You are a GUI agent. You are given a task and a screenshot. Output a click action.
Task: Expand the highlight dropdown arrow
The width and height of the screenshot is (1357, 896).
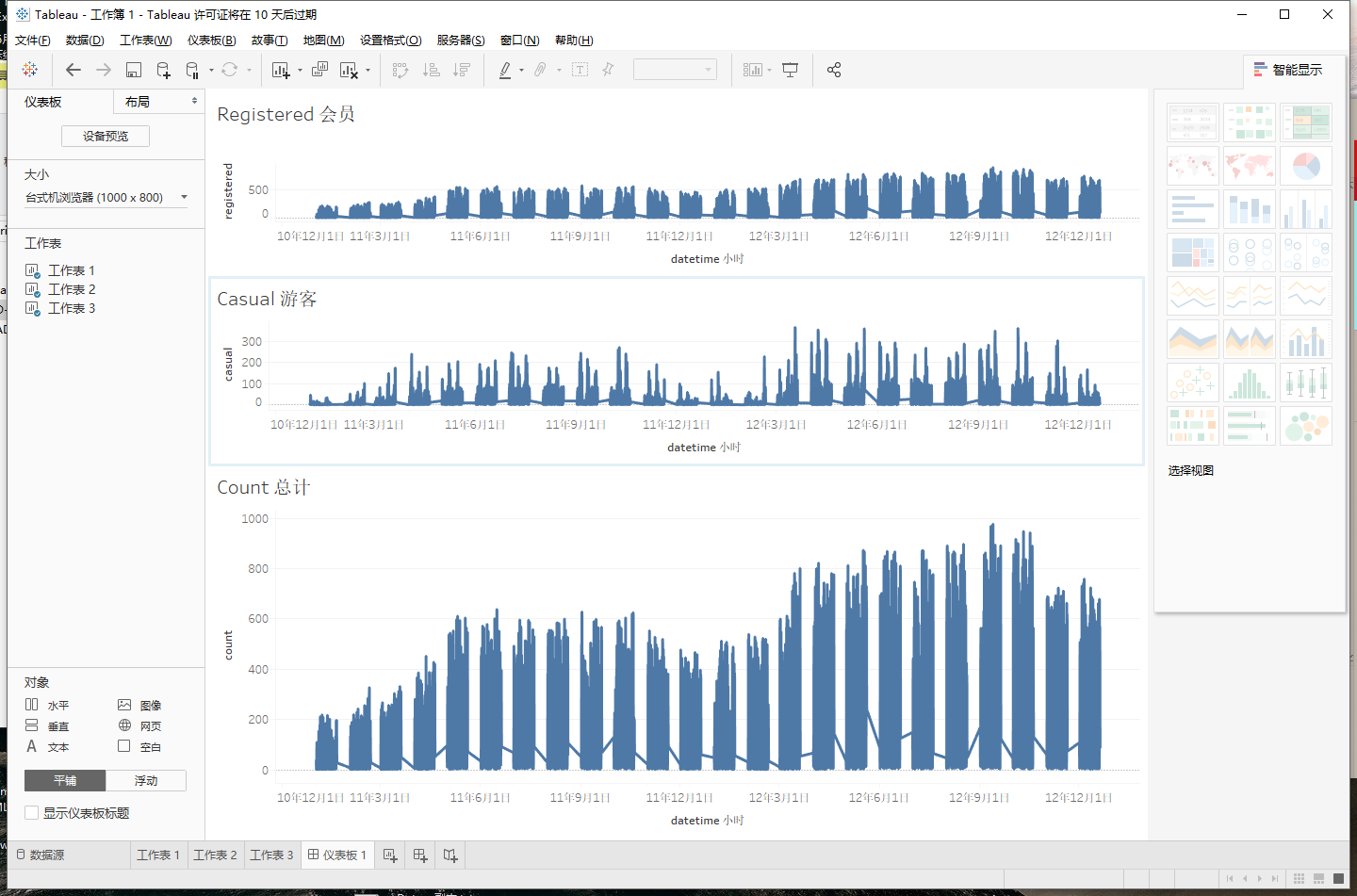click(x=521, y=70)
